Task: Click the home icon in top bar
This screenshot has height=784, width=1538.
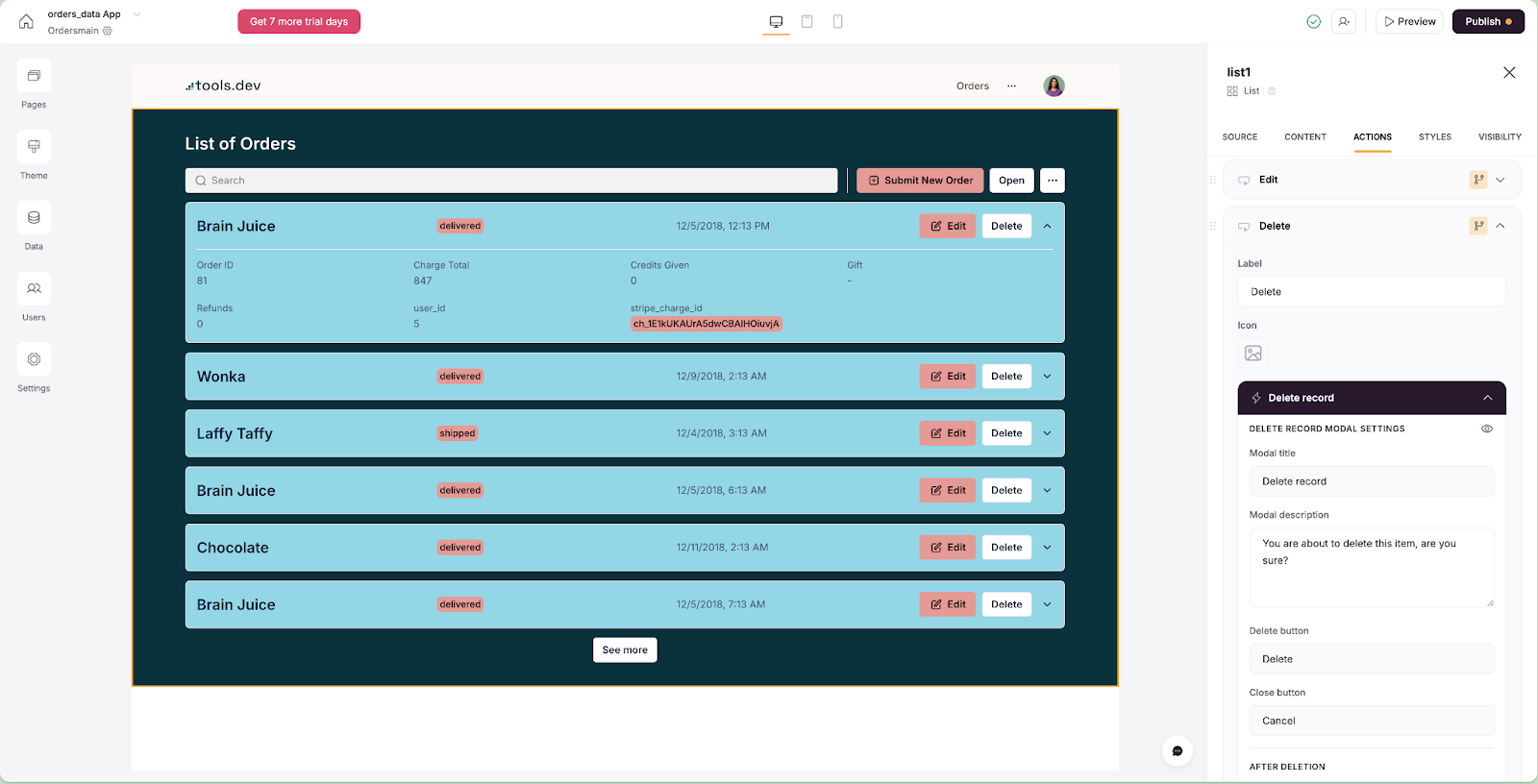Action: tap(26, 21)
